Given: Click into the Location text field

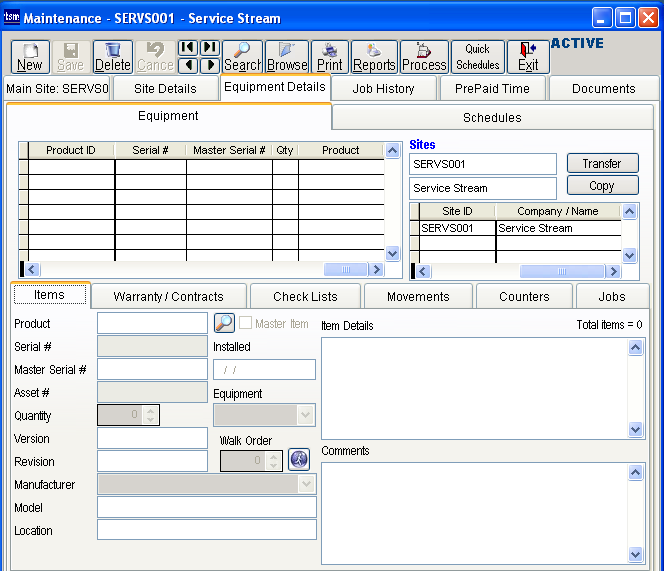Looking at the screenshot, I should tap(206, 530).
